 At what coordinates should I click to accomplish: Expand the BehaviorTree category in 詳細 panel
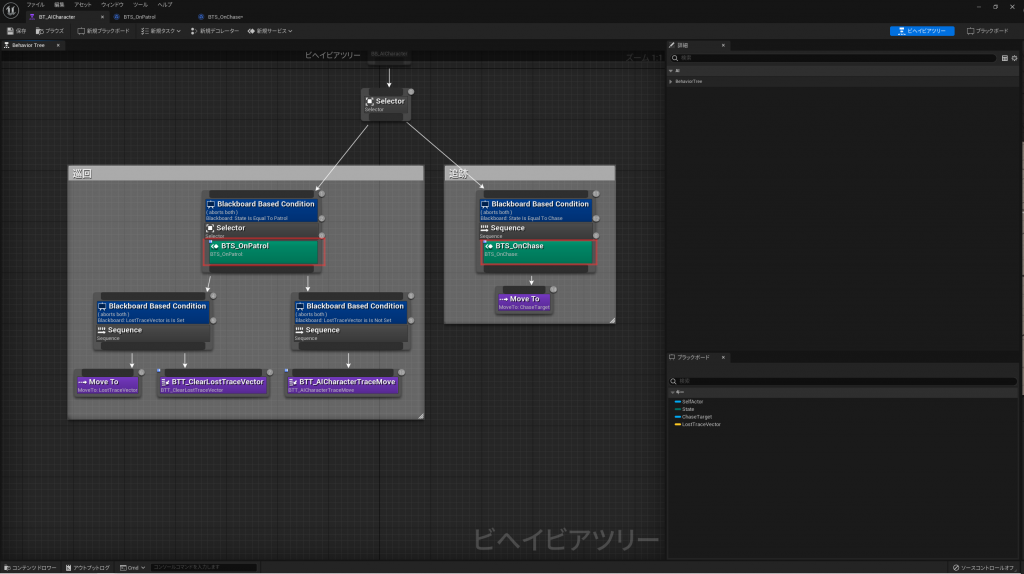[x=671, y=81]
